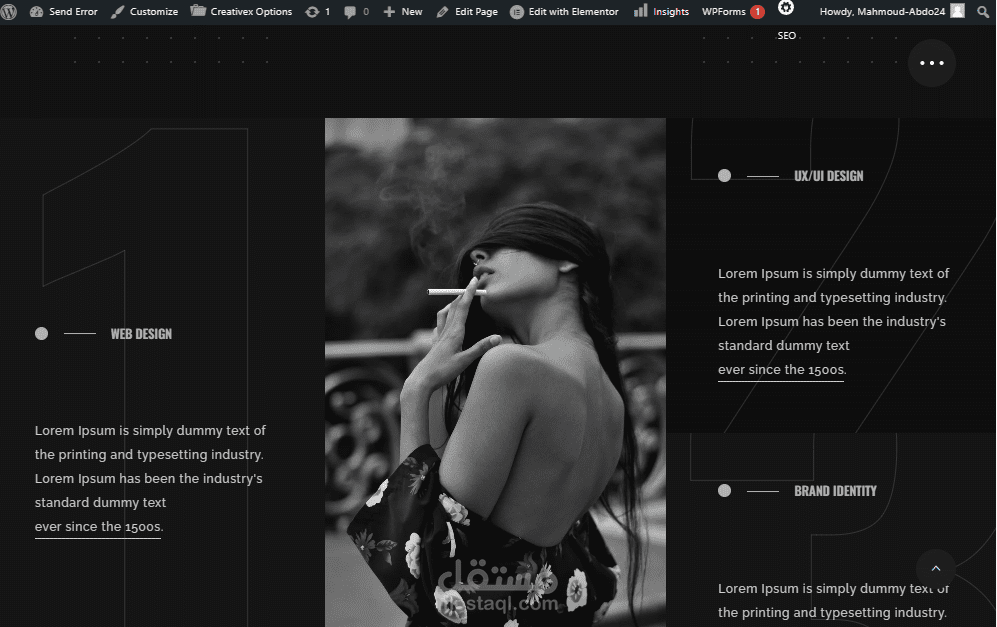The image size is (997, 627).
Task: Open Creativex Options menu
Action: coord(242,11)
